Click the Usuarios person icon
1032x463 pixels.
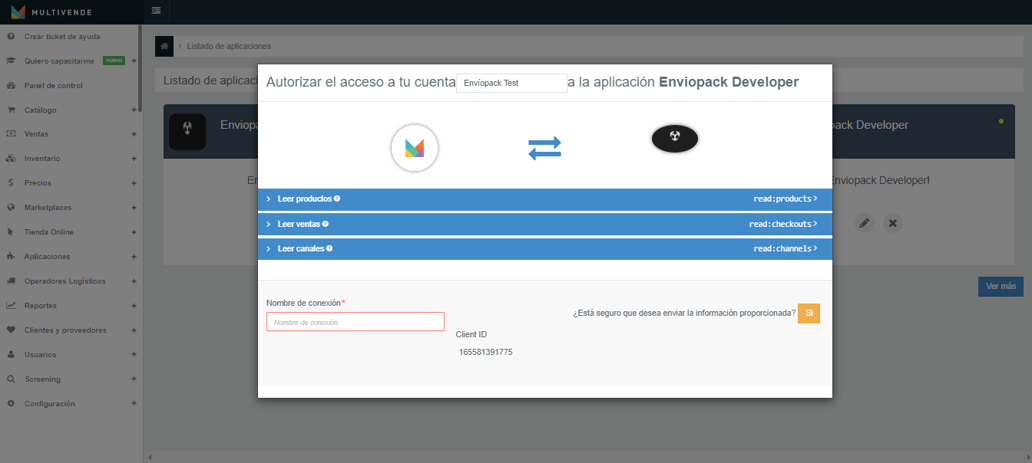pyautogui.click(x=11, y=354)
